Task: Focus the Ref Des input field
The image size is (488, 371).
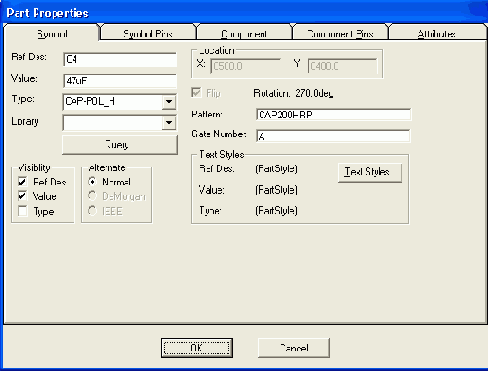Action: pyautogui.click(x=120, y=60)
